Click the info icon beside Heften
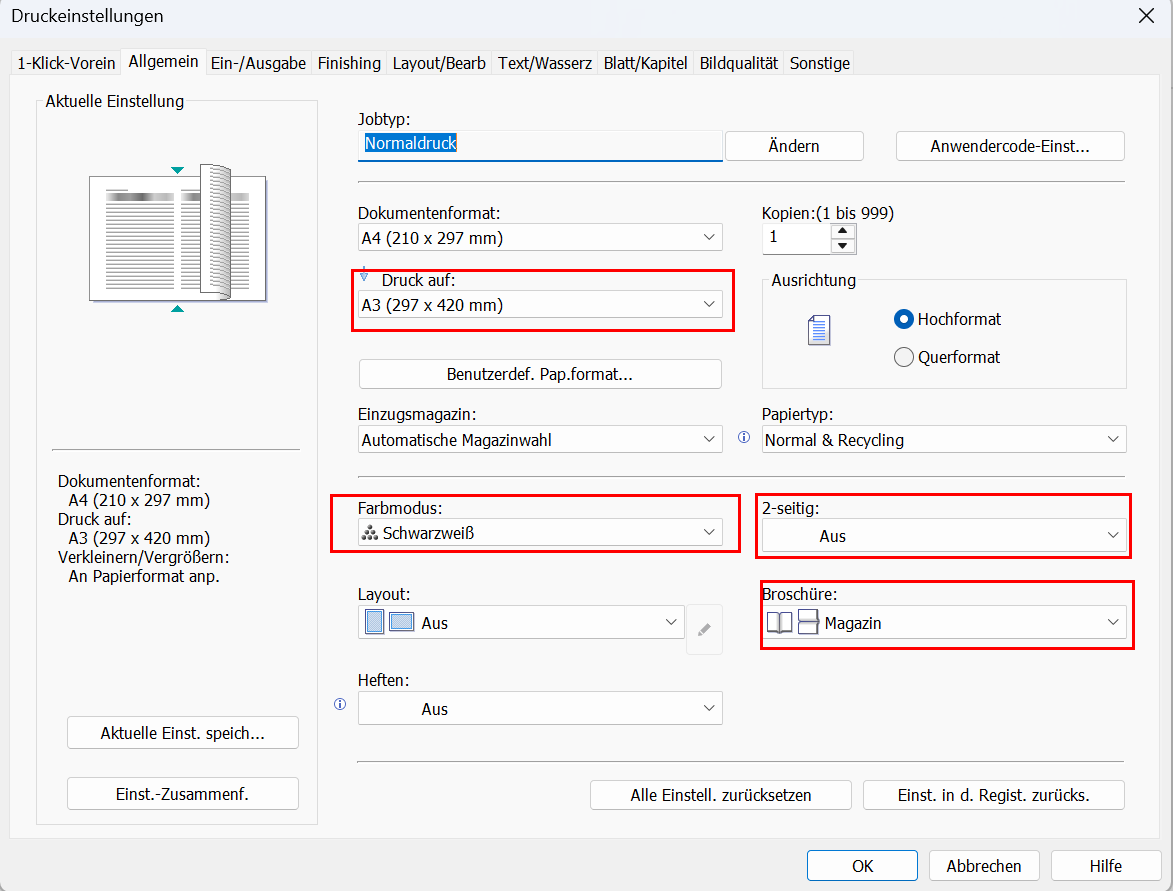 pyautogui.click(x=339, y=704)
